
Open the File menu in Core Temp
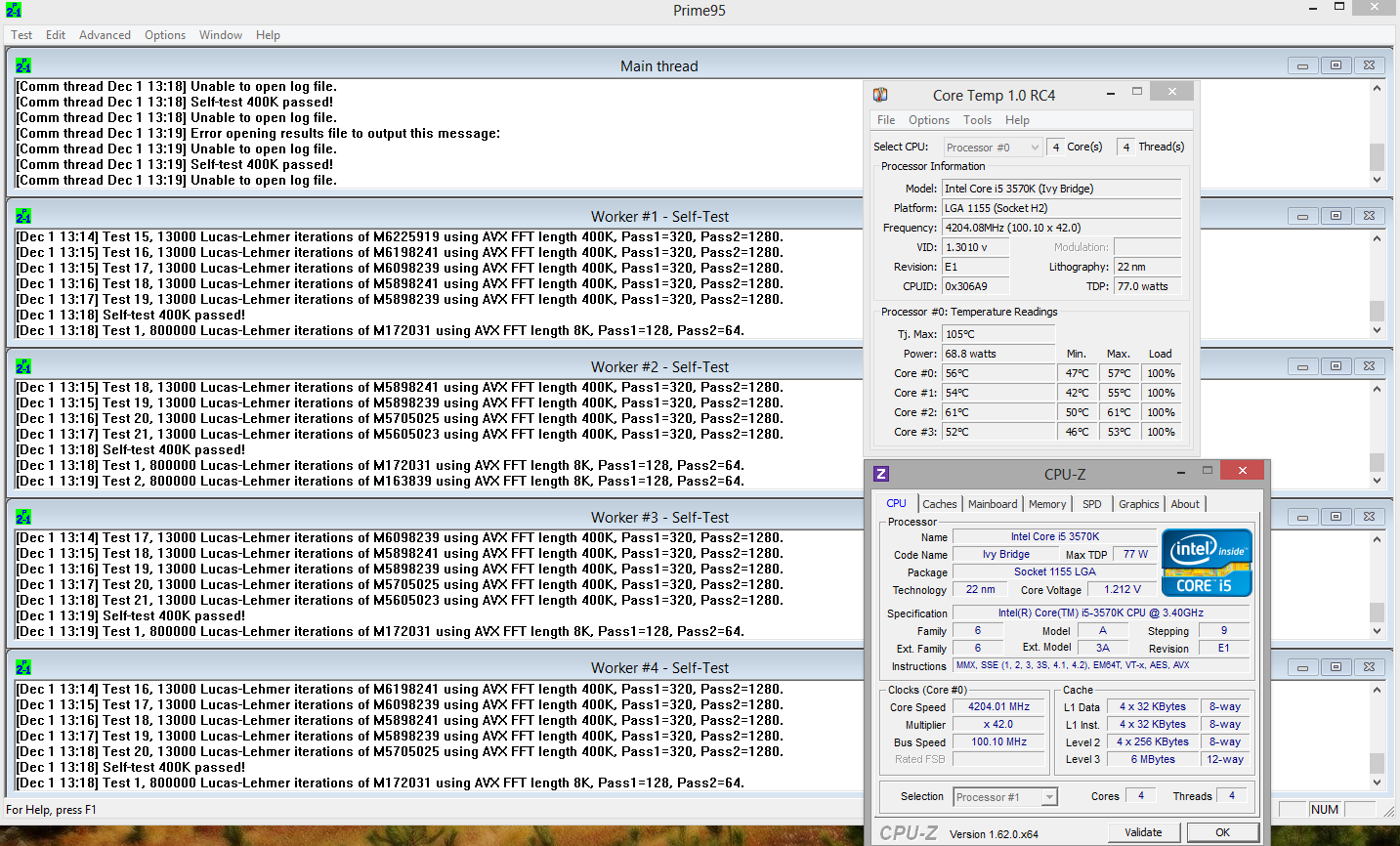[x=886, y=120]
